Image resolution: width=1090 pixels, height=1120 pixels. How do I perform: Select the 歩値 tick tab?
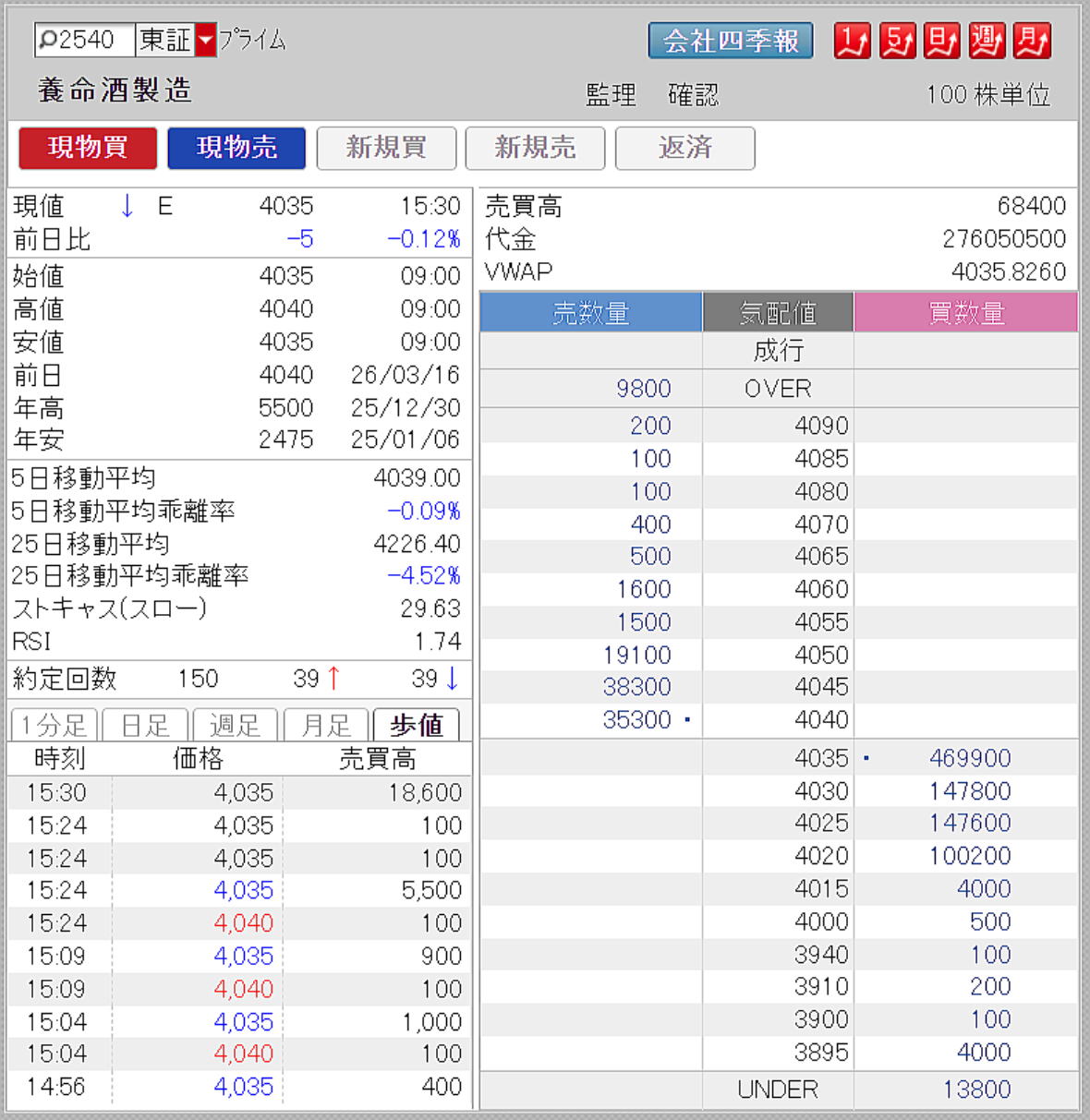416,725
